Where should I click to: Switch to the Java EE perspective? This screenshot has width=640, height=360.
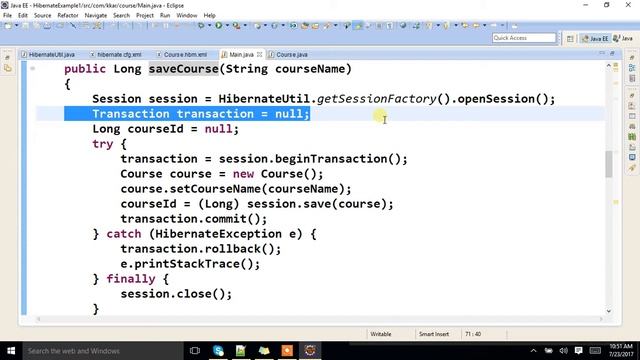click(595, 38)
